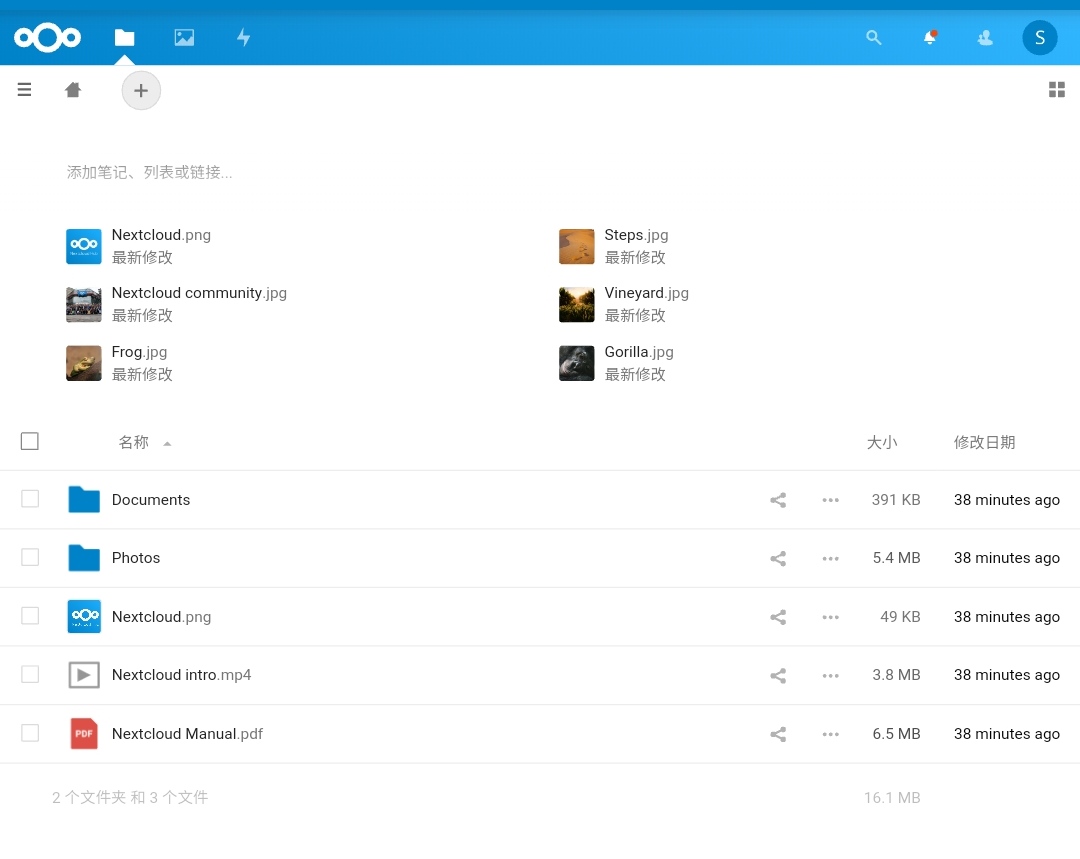Open the user avatar S menu
This screenshot has height=859, width=1080.
(x=1039, y=37)
